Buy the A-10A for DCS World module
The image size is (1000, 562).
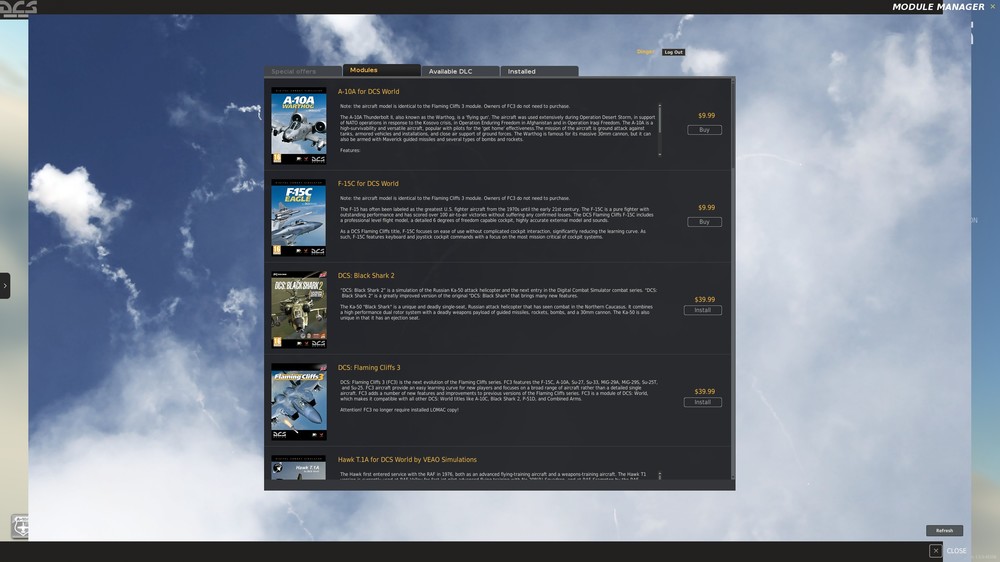click(x=704, y=129)
